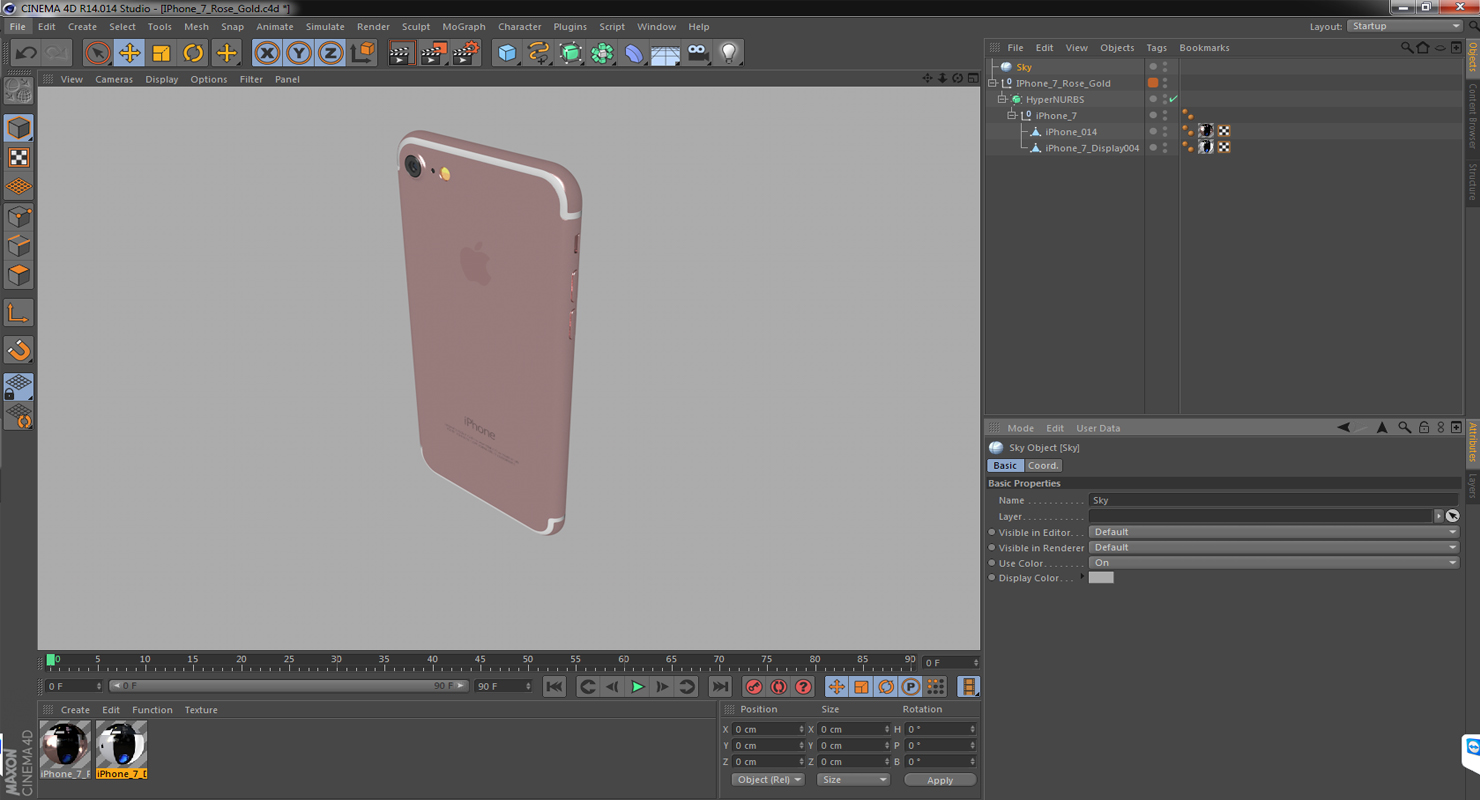Toggle Y-axis lock
The image size is (1480, 800).
298,53
